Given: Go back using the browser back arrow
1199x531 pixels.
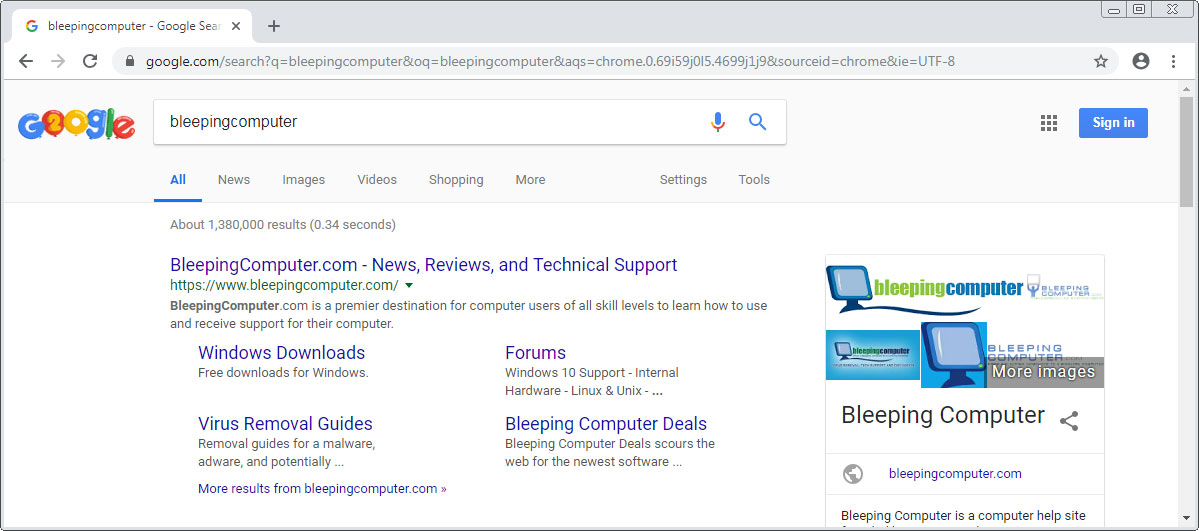Looking at the screenshot, I should [26, 61].
